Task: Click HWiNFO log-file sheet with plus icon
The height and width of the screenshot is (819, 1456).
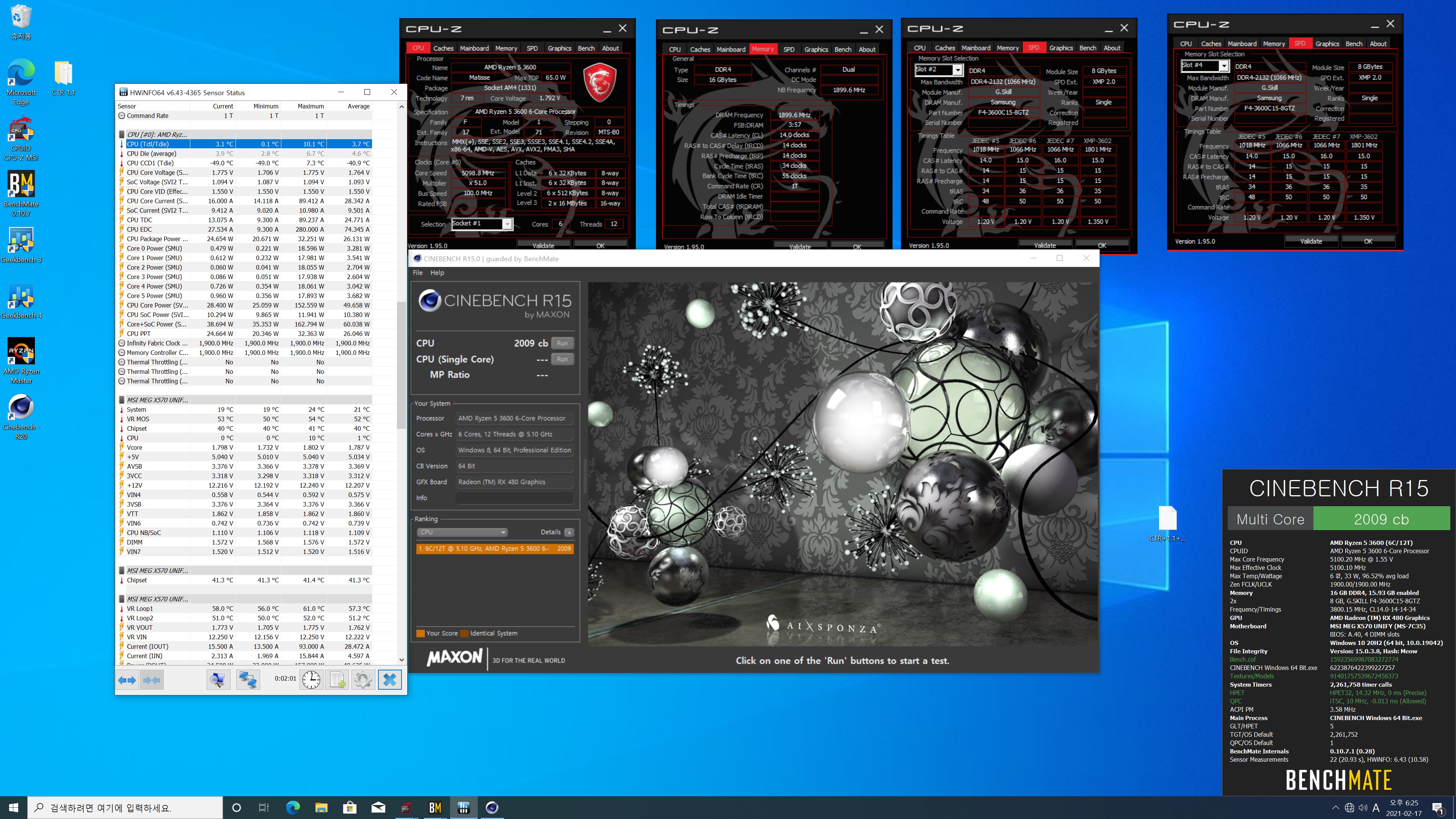Action: point(337,680)
